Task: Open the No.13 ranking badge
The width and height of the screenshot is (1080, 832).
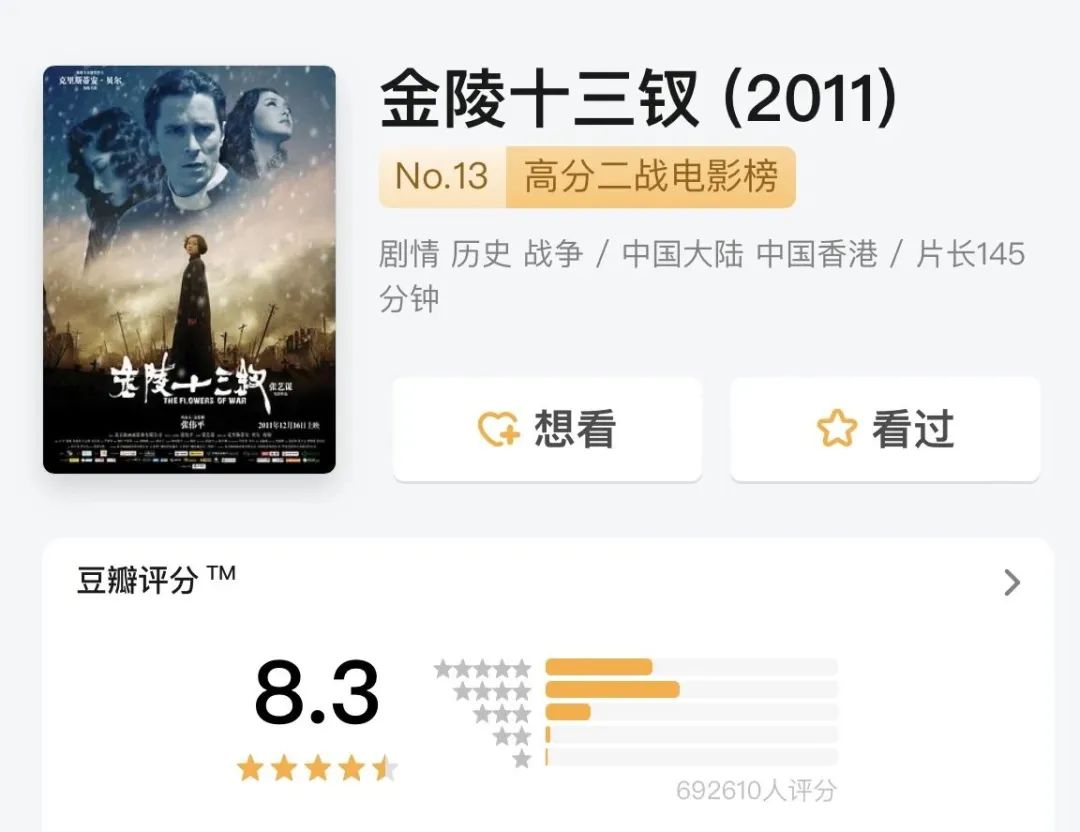Action: pyautogui.click(x=442, y=176)
